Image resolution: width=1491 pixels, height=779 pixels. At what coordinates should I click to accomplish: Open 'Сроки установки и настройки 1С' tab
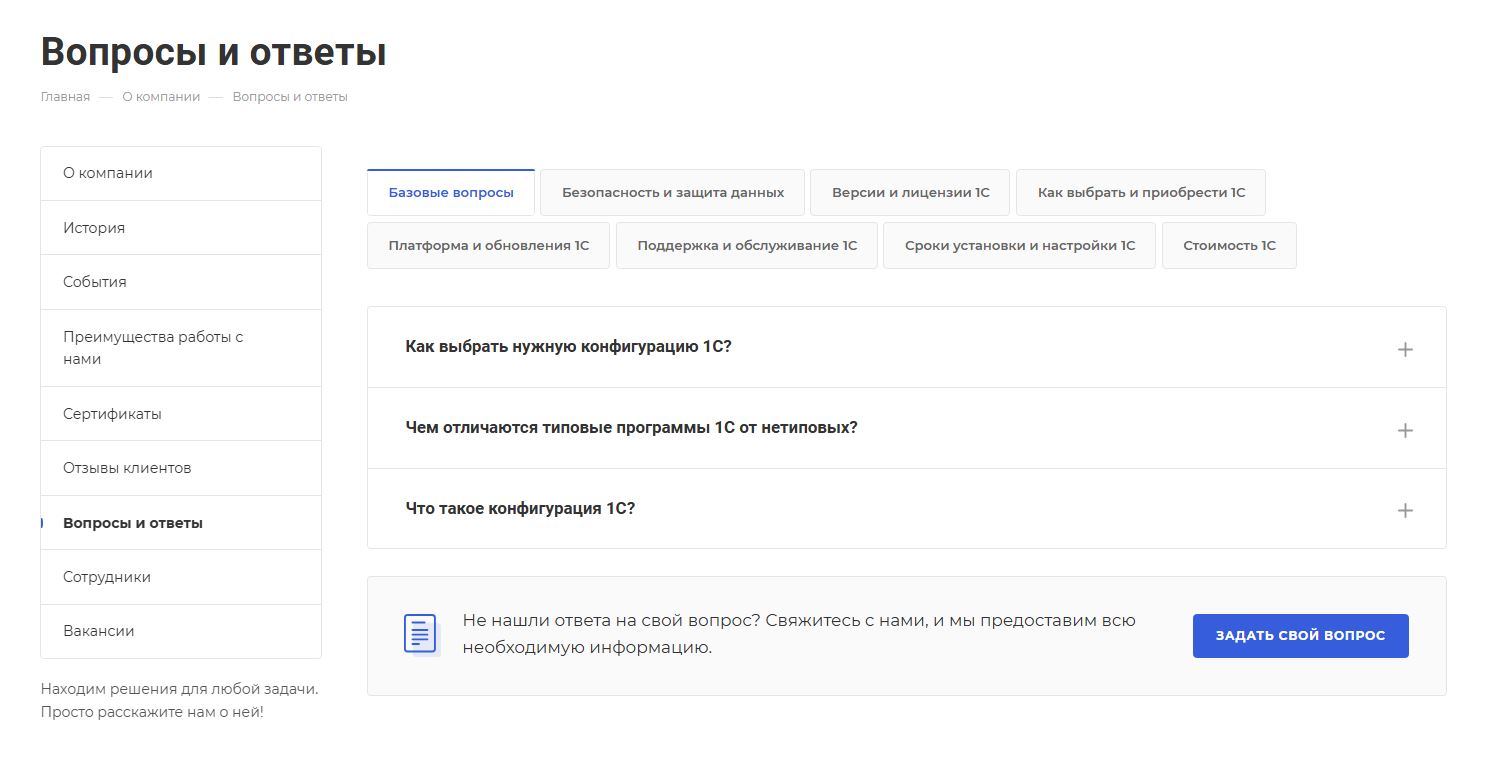click(x=1019, y=245)
